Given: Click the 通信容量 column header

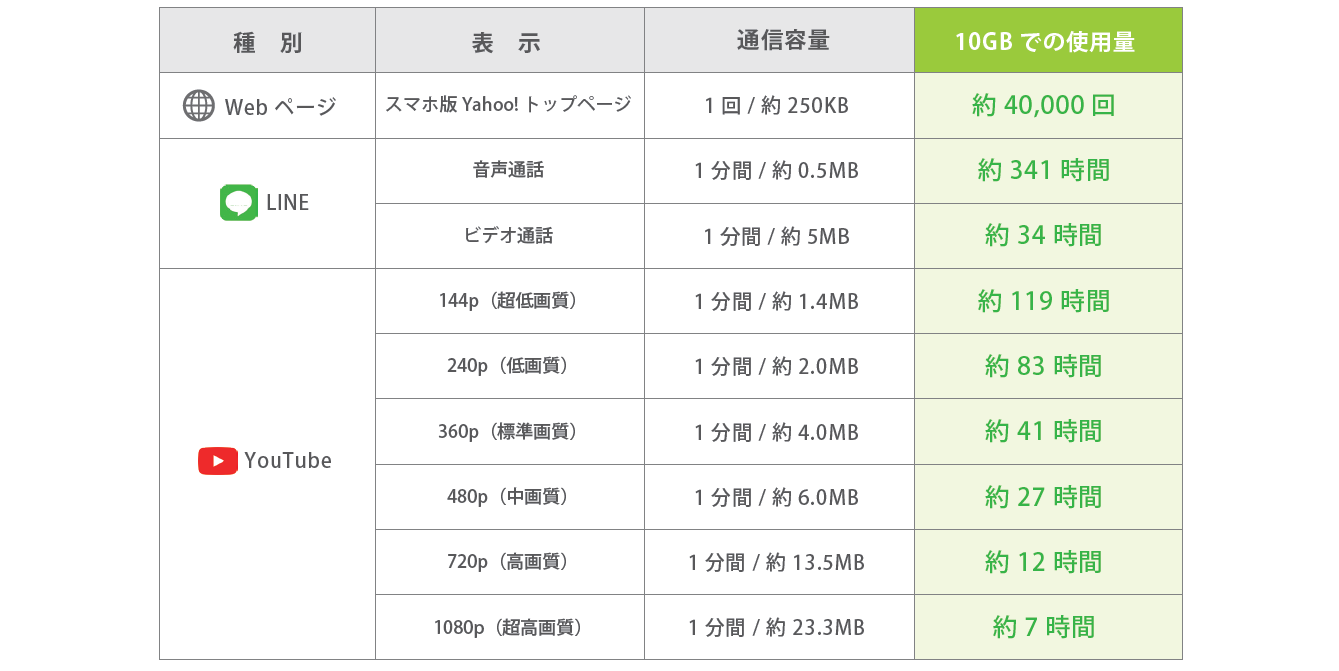Looking at the screenshot, I should (779, 41).
